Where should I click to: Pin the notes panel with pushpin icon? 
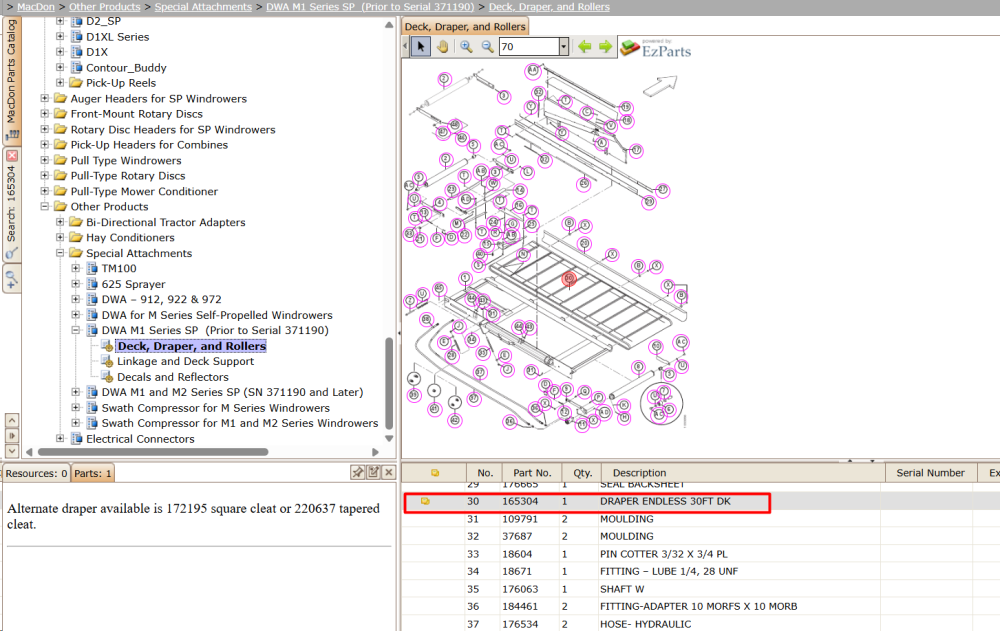[358, 472]
